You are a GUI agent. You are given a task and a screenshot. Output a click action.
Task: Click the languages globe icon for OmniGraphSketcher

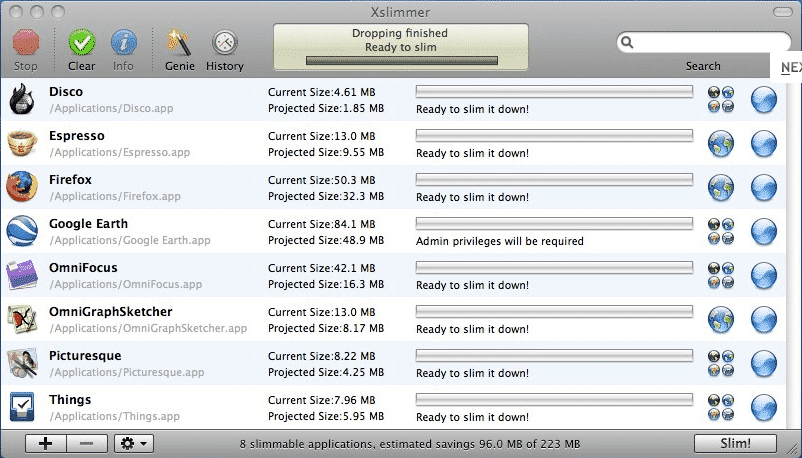721,320
